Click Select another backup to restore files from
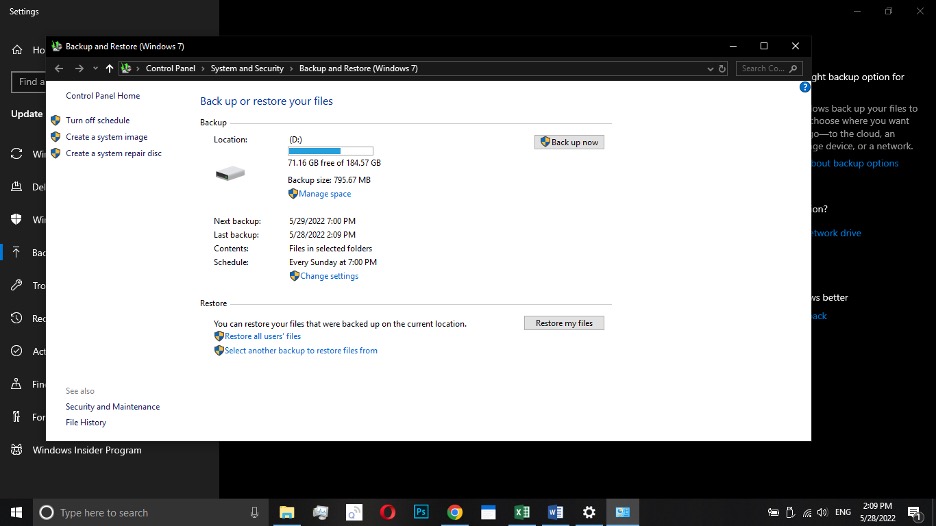 (x=301, y=350)
